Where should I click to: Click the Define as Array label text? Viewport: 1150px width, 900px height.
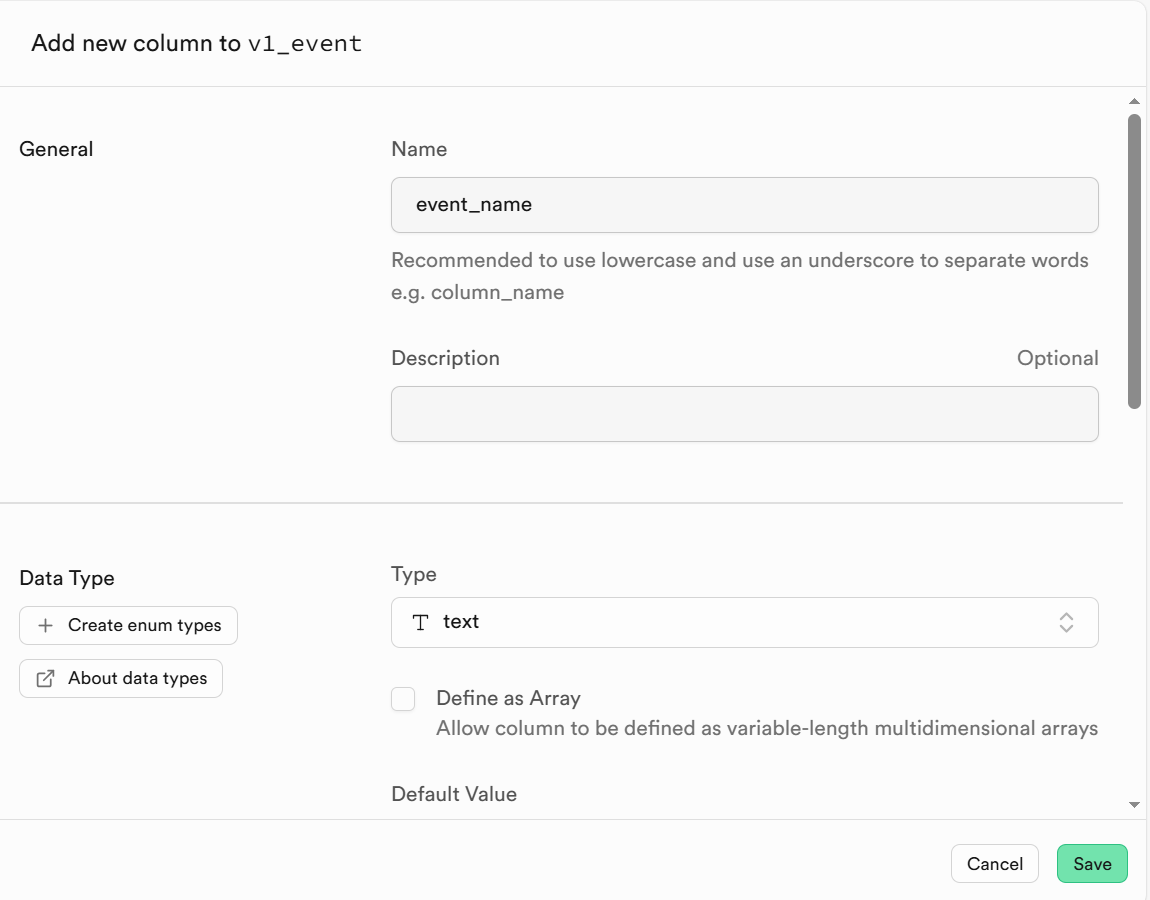[x=508, y=698]
